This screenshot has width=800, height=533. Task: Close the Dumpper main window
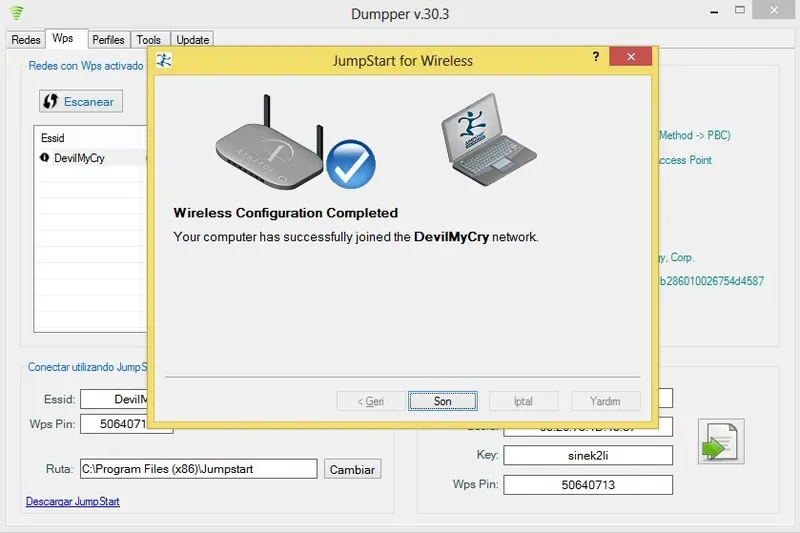(773, 10)
